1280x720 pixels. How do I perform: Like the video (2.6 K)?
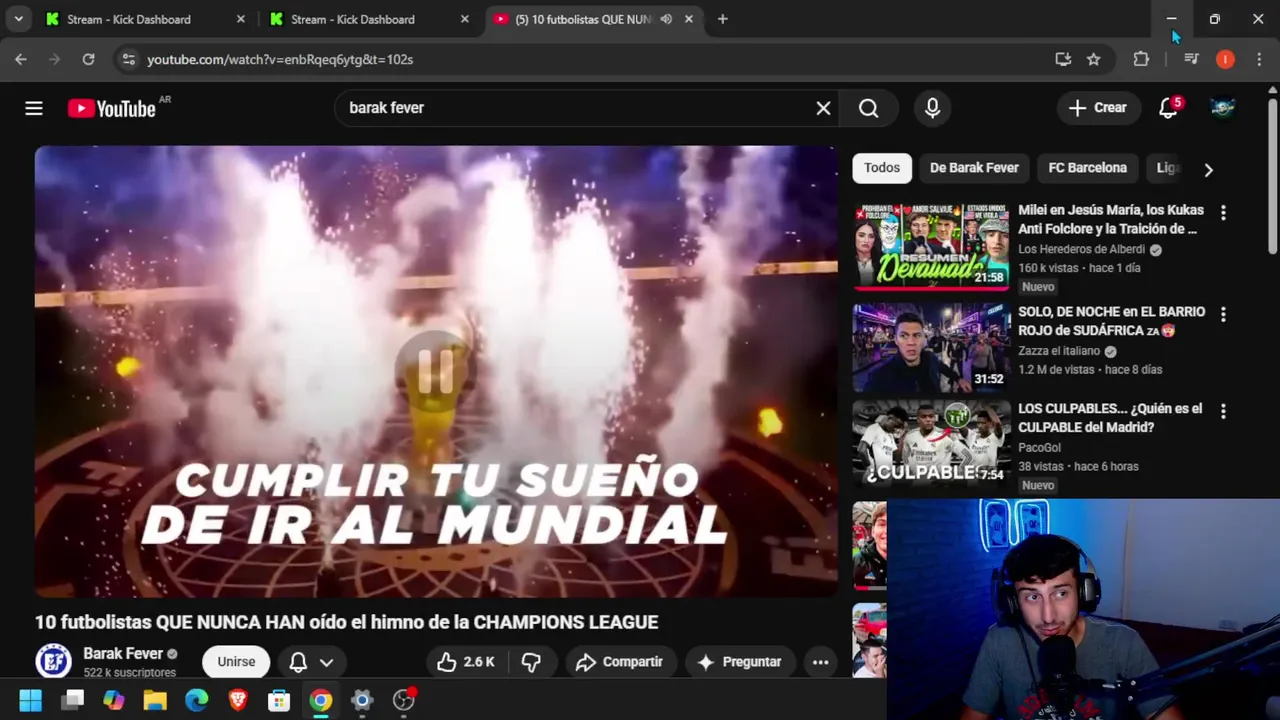[467, 662]
